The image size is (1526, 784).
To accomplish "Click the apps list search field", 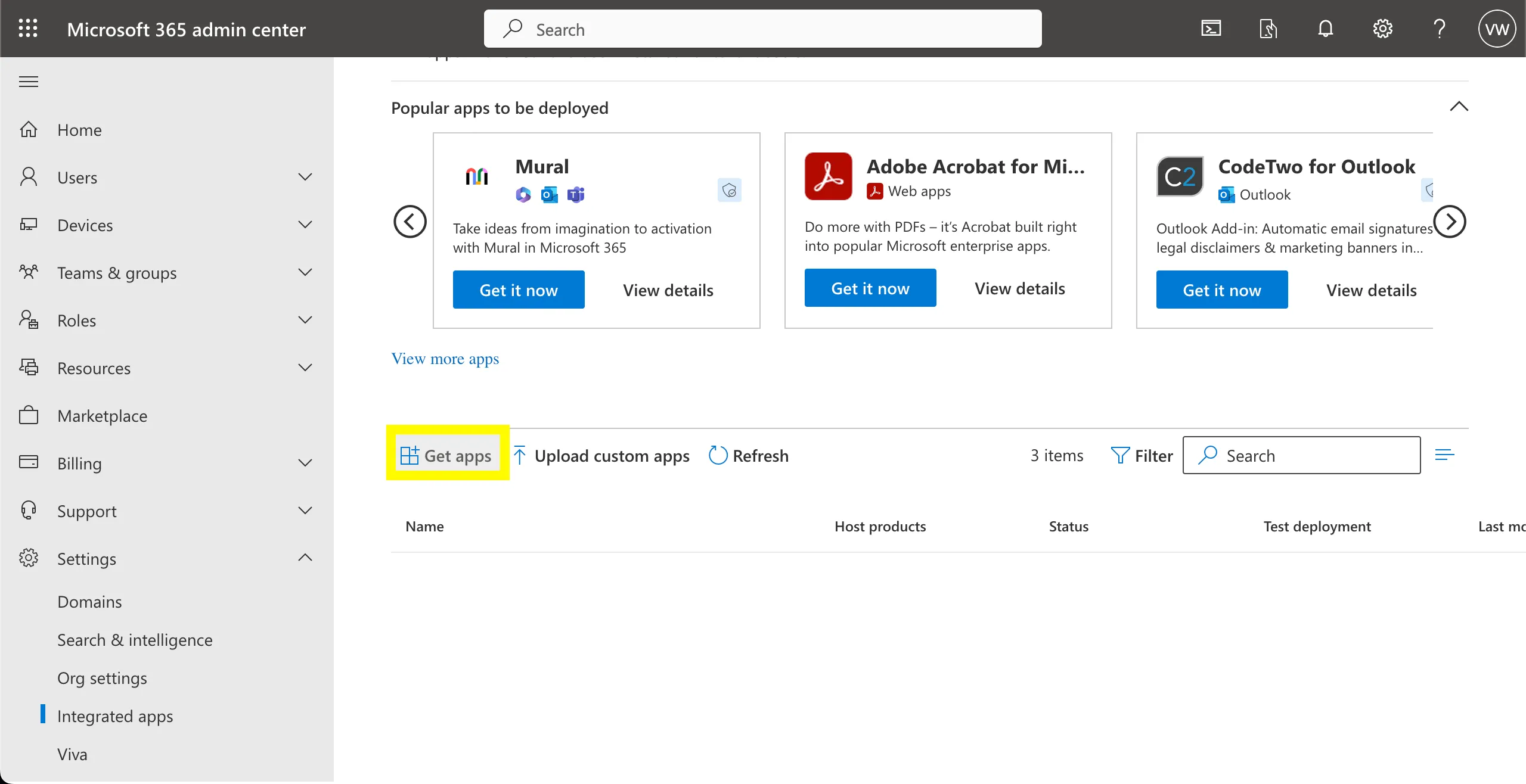I will click(1302, 455).
